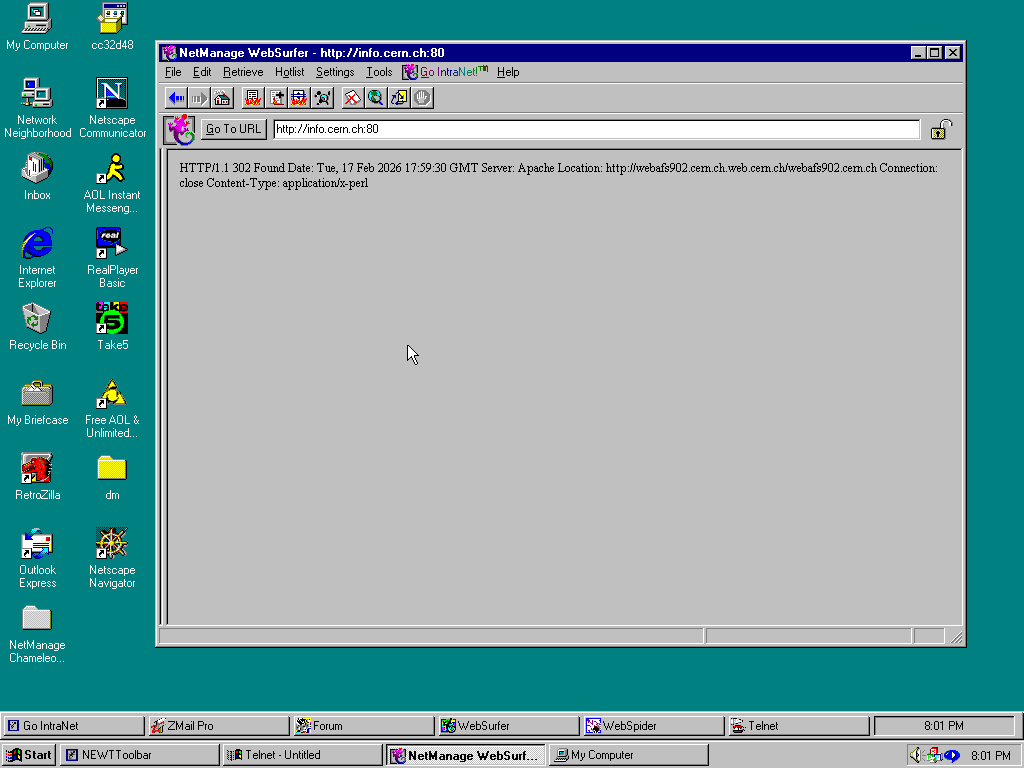Click the globe with magnifier search icon
The image size is (1024, 768).
point(376,97)
